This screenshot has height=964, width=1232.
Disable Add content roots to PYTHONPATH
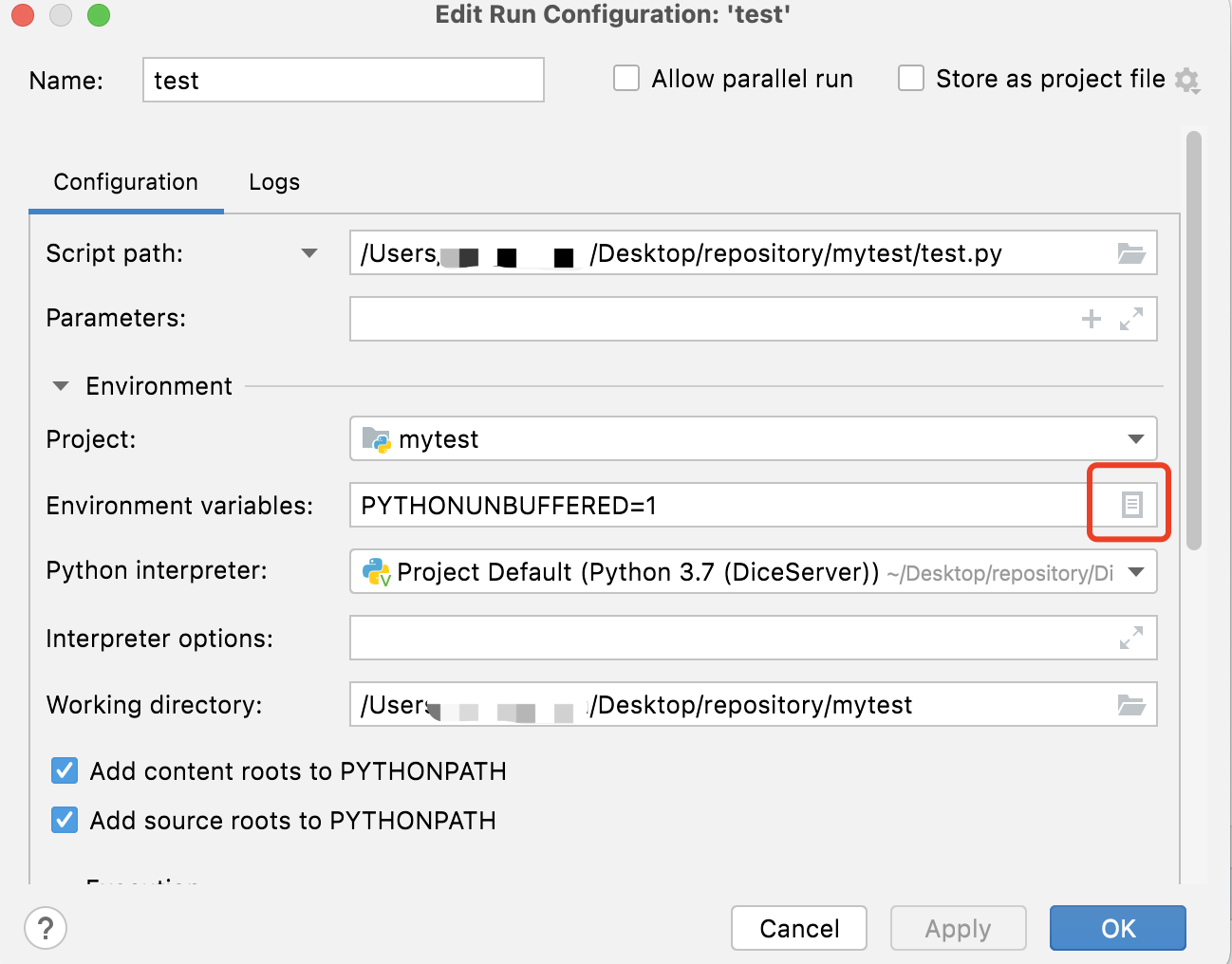pyautogui.click(x=64, y=770)
